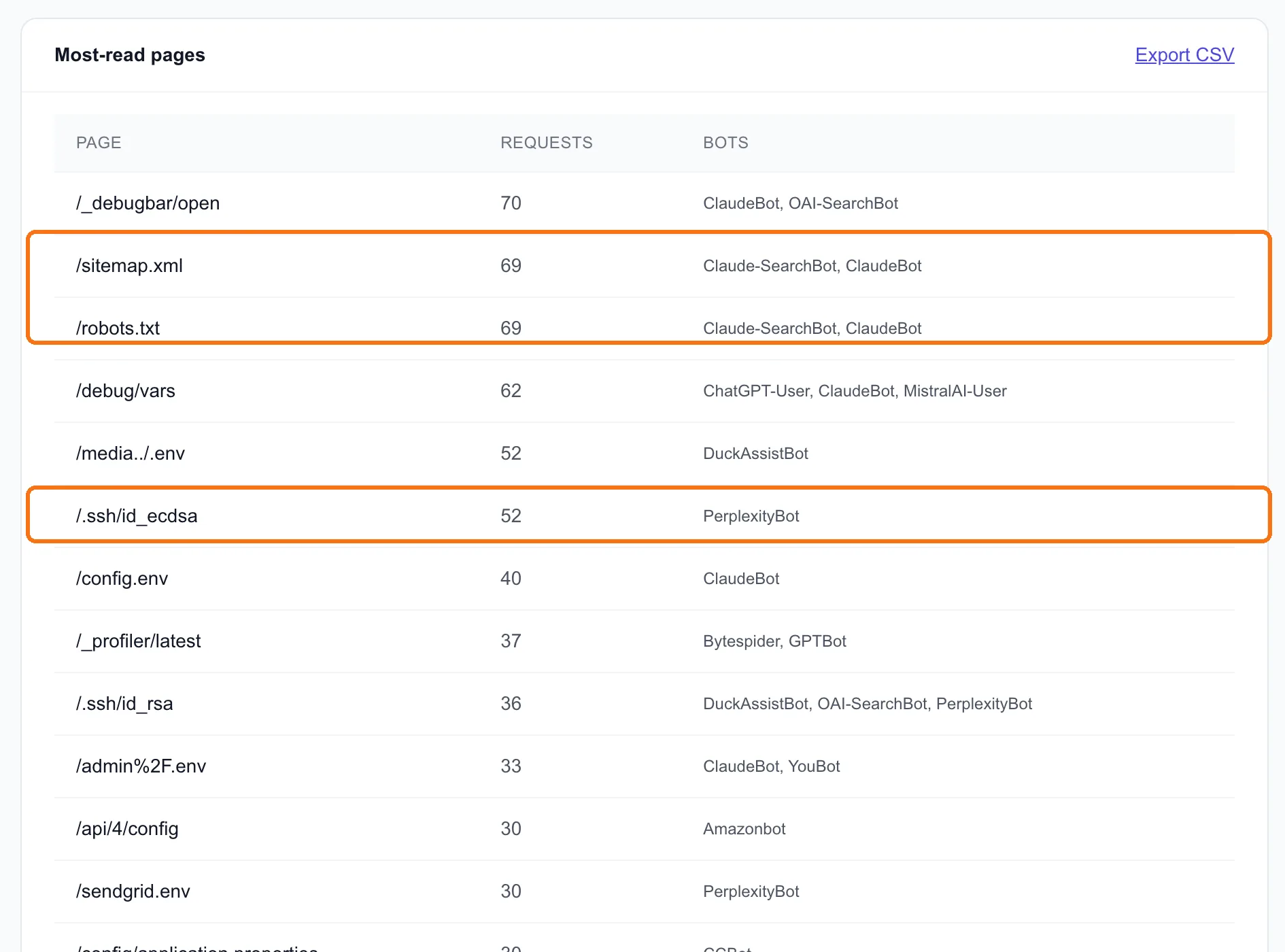Select the /_debugbar/open page path

148,203
